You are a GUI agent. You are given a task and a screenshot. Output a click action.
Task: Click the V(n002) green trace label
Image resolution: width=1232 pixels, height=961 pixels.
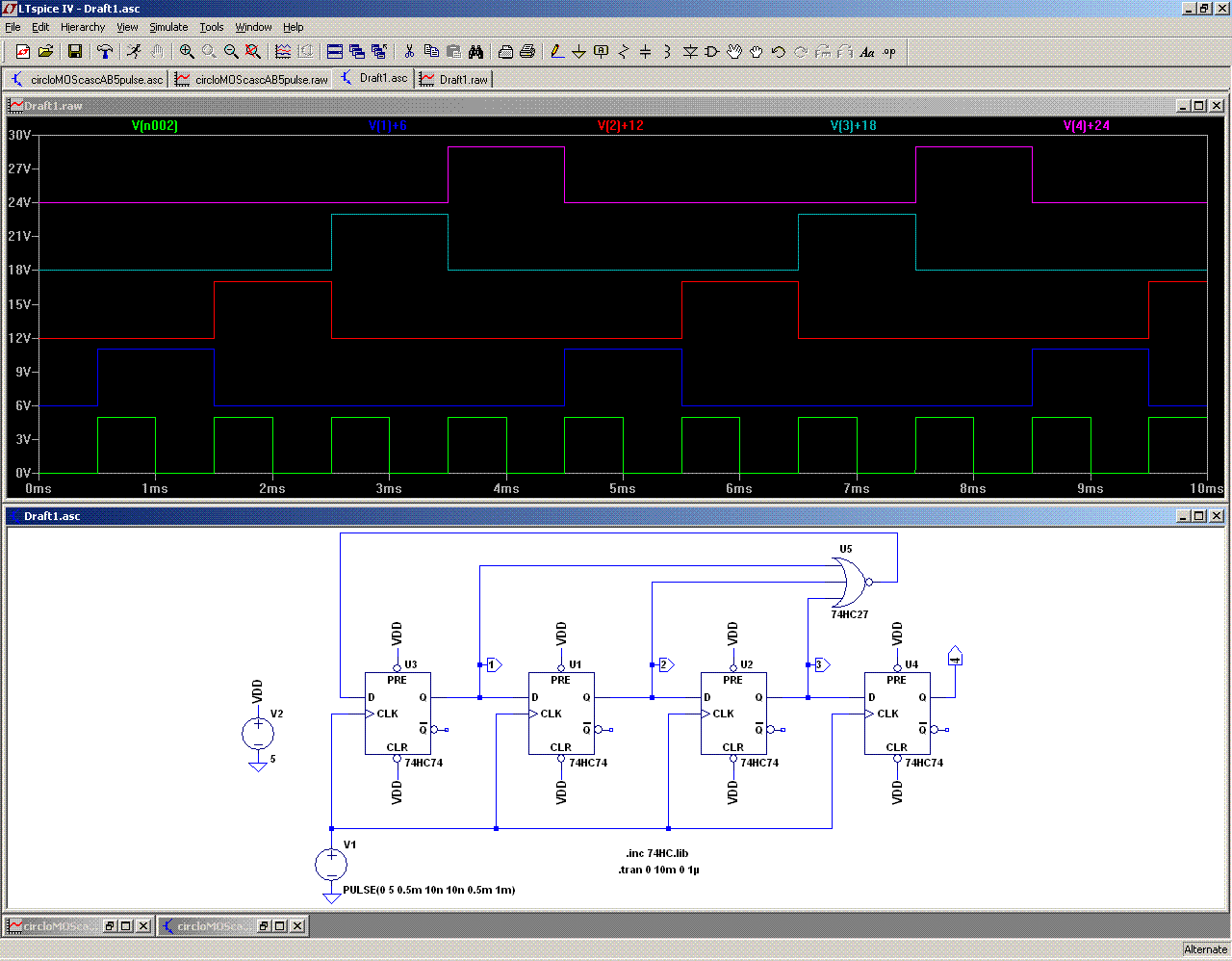[x=155, y=126]
